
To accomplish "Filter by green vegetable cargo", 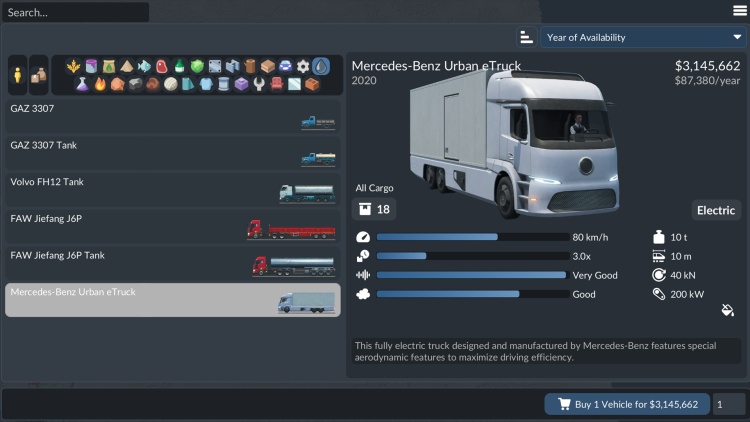I will tap(197, 66).
